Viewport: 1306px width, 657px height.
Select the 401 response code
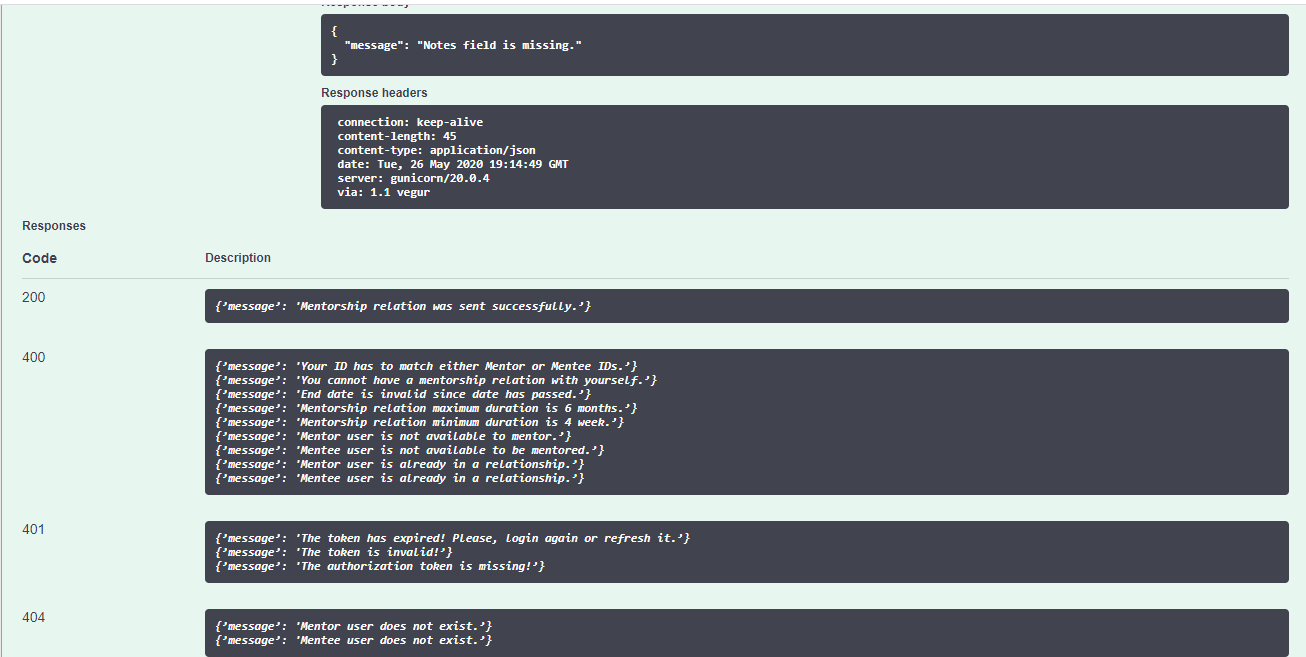pyautogui.click(x=34, y=530)
